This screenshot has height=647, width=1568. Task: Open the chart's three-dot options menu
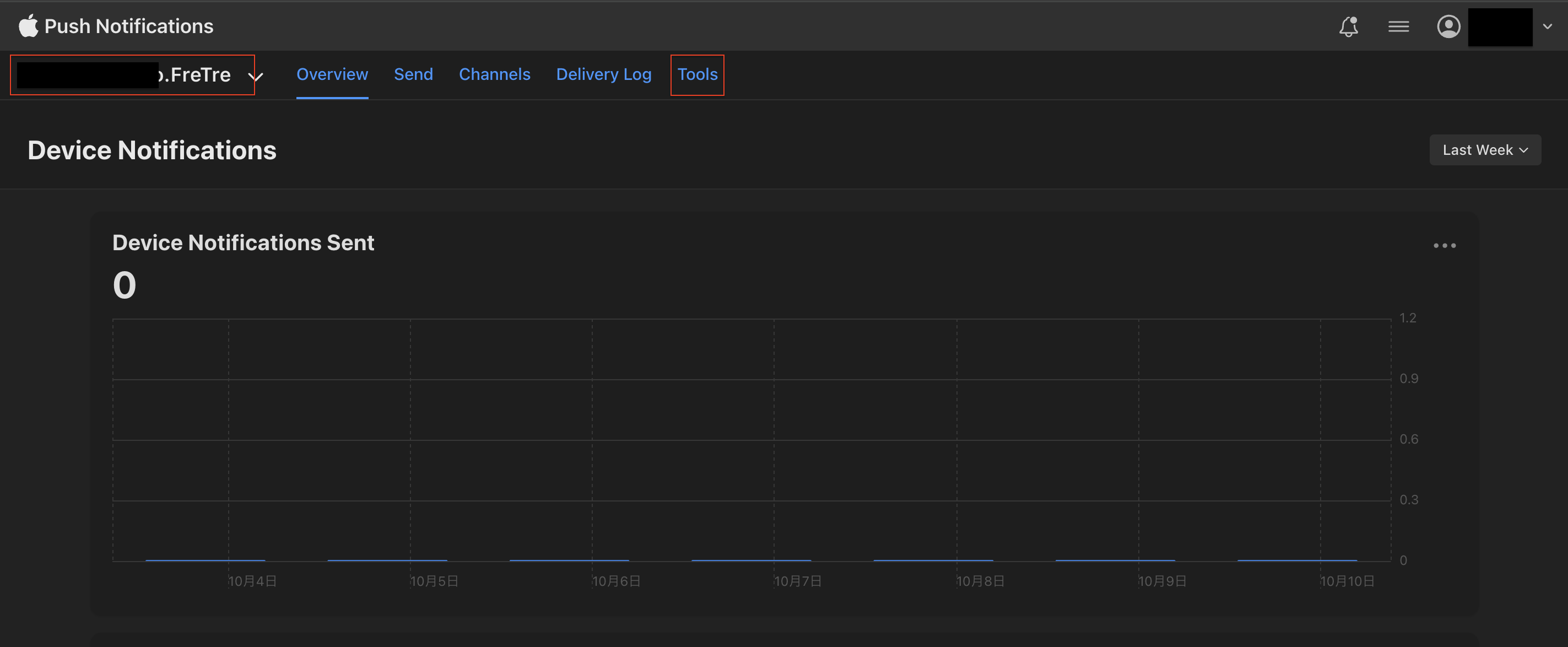(x=1444, y=245)
